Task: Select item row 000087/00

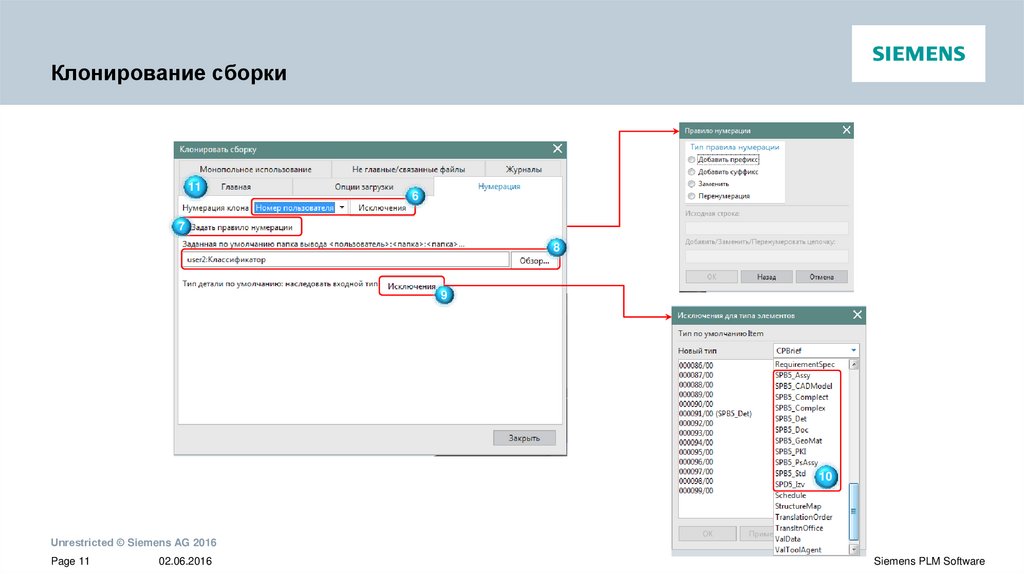Action: point(696,375)
